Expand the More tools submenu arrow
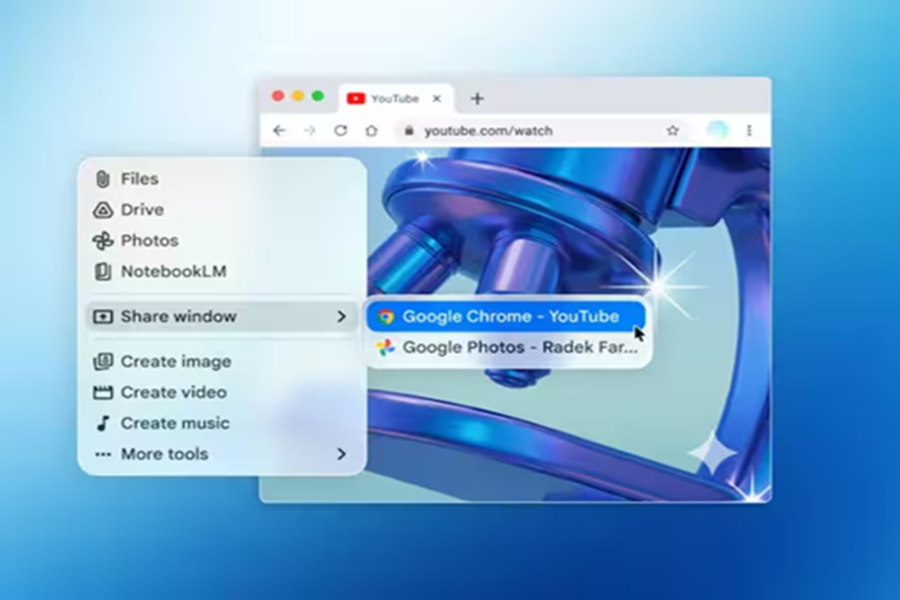The image size is (900, 600). 341,454
